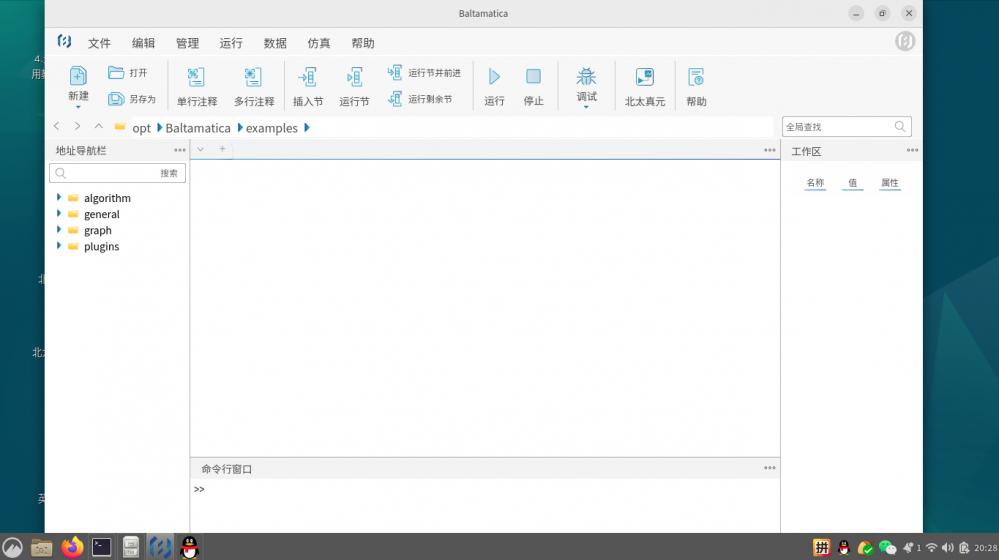Add a new editor tab with plus
This screenshot has height=560, width=999.
[222, 149]
